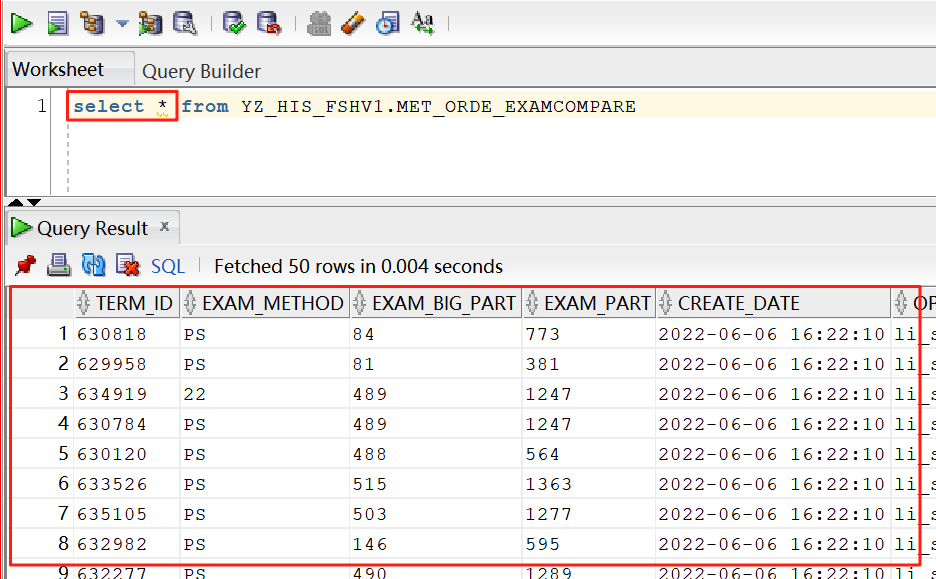
Task: Click the Explain Plan icon
Action: click(x=93, y=22)
